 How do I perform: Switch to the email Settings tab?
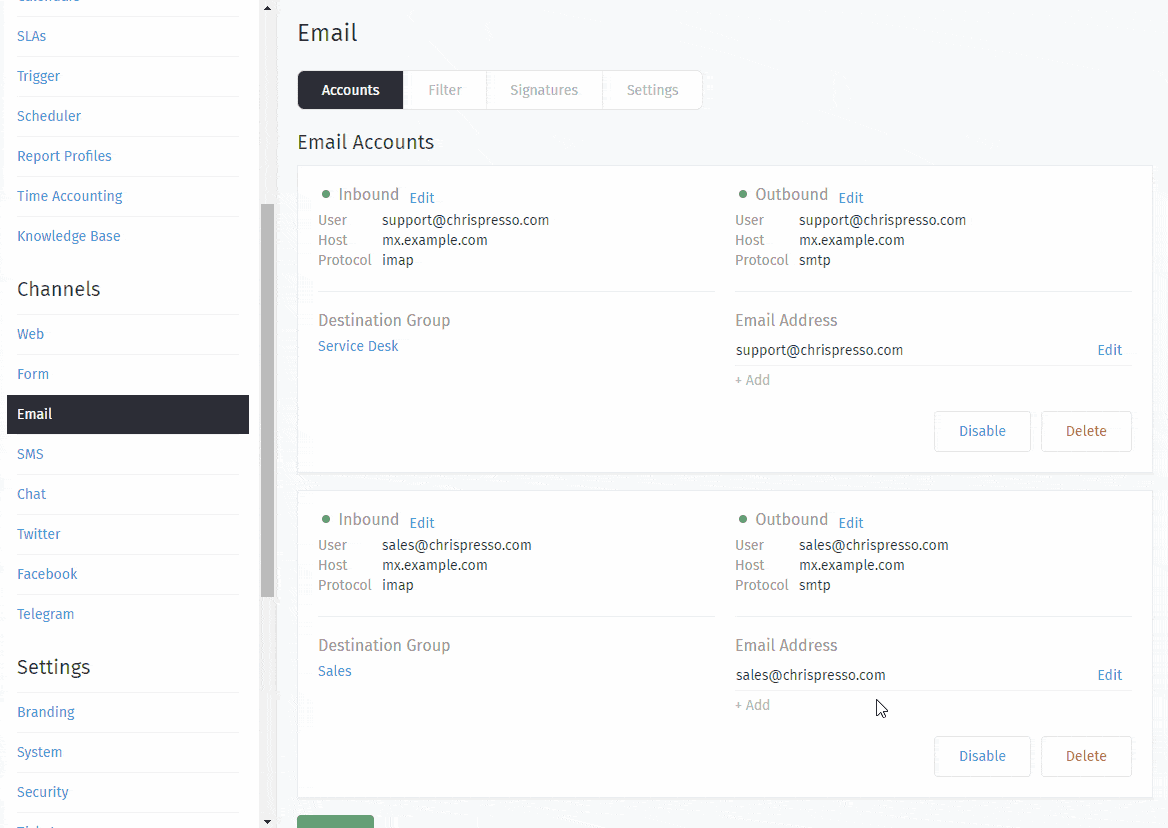(x=652, y=90)
